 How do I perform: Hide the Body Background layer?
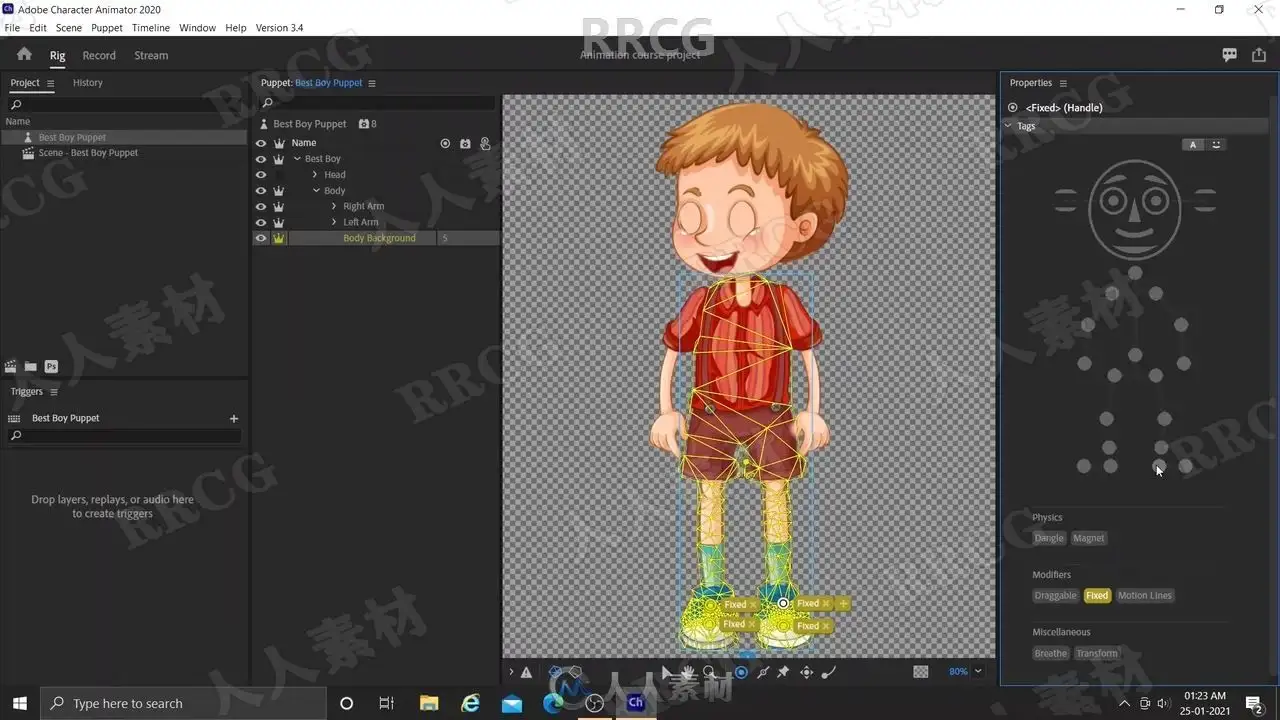pos(261,238)
